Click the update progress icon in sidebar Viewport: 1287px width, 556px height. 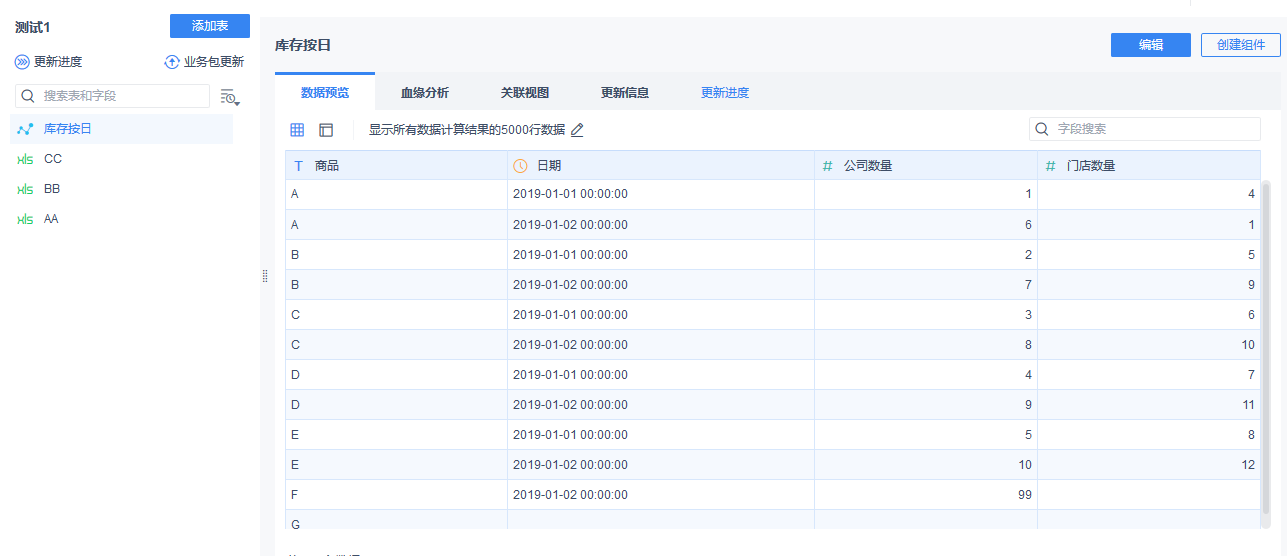22,62
